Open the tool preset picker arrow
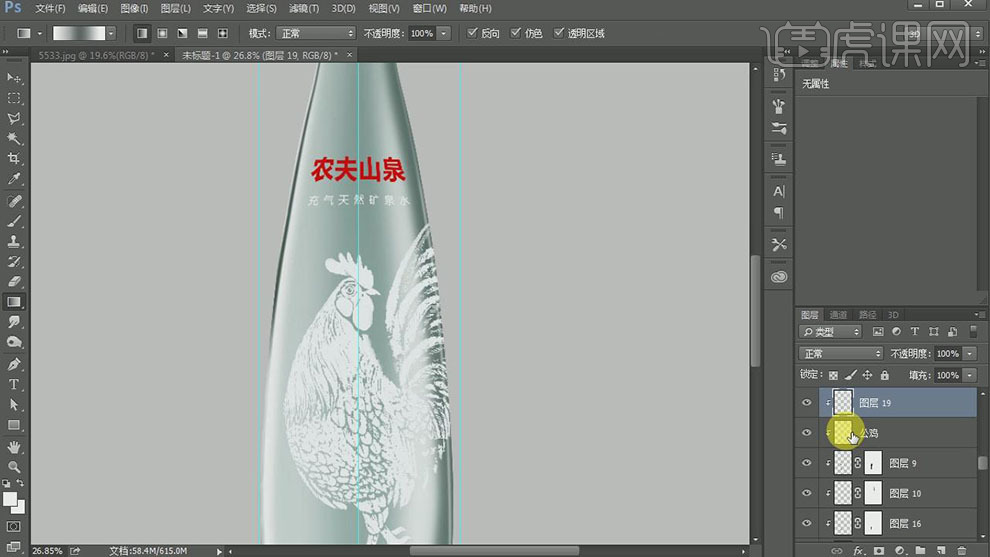The height and width of the screenshot is (557, 990). click(39, 33)
